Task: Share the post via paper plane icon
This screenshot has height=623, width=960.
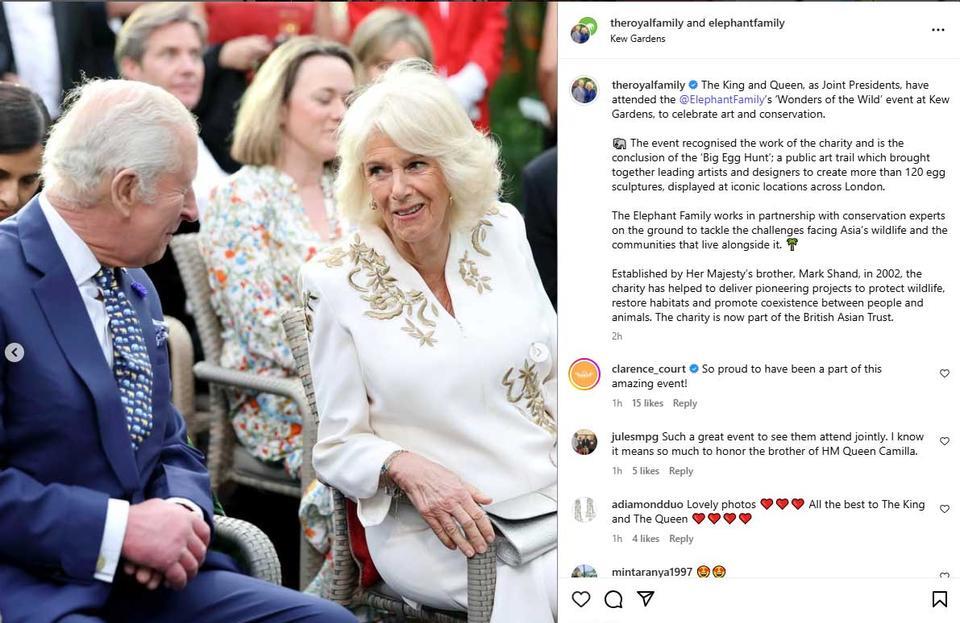Action: 645,598
